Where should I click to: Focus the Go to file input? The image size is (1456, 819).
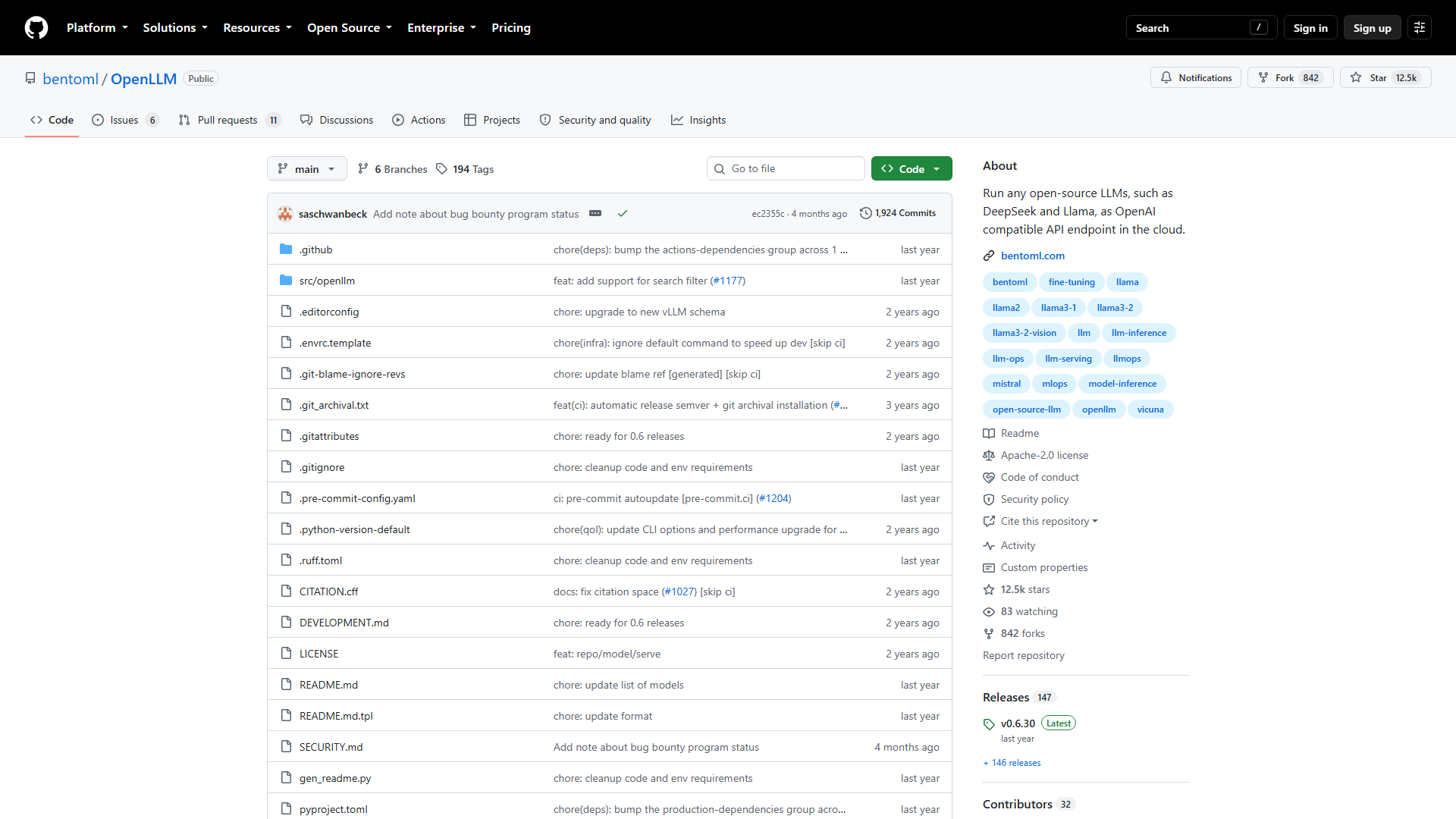tap(786, 169)
